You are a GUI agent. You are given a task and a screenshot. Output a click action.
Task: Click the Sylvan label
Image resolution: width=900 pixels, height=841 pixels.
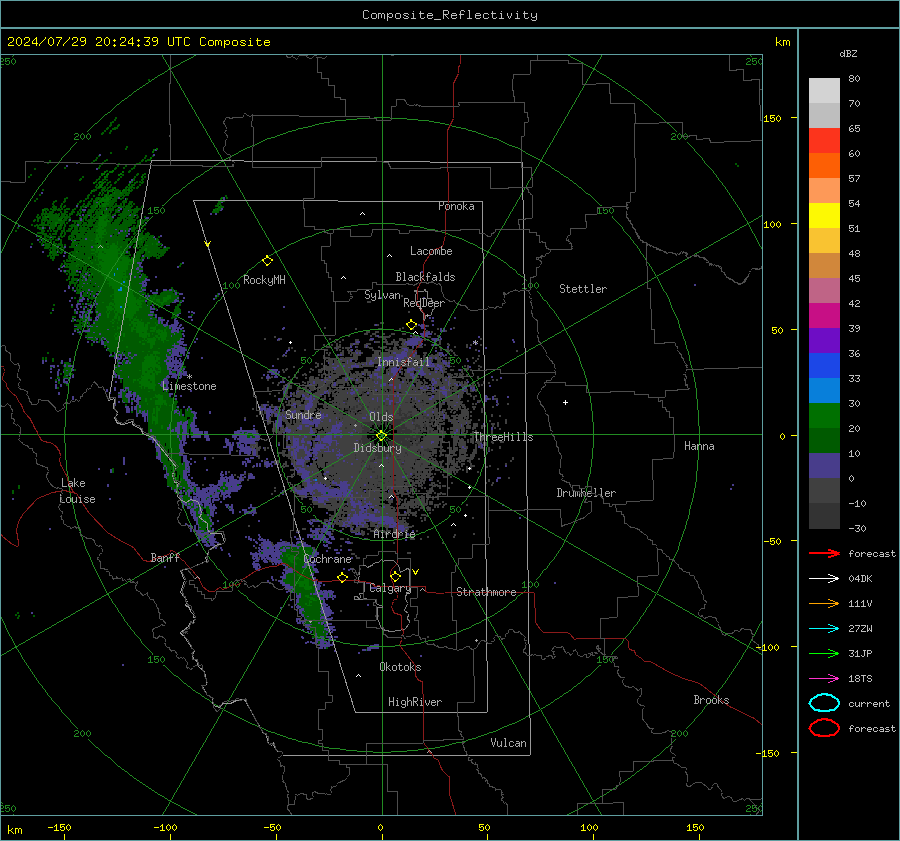[x=383, y=295]
